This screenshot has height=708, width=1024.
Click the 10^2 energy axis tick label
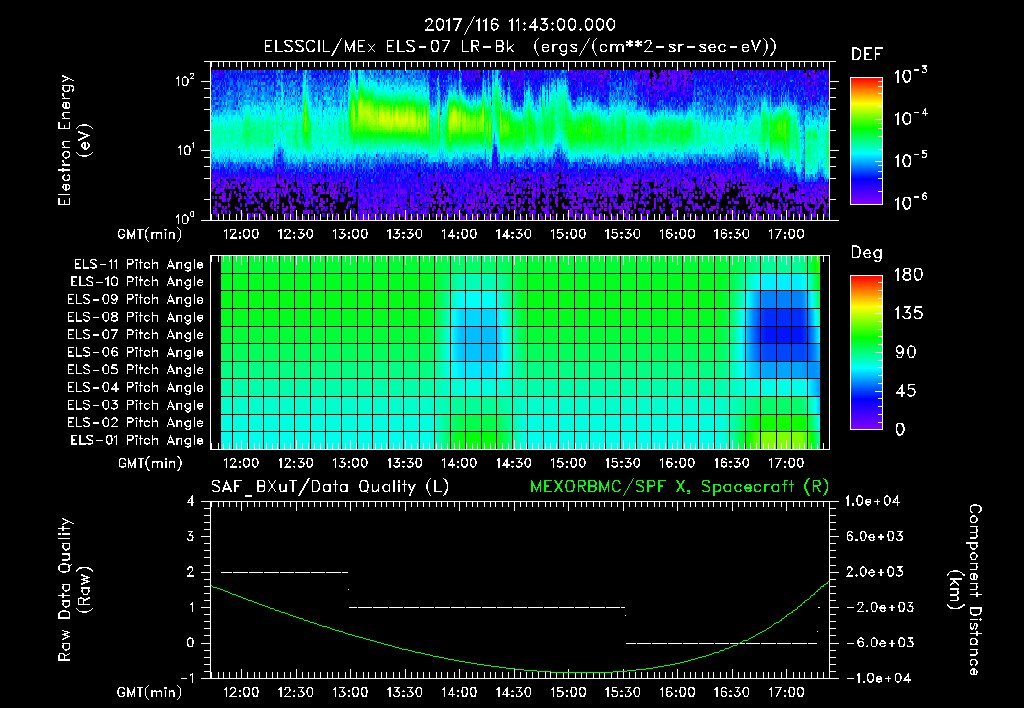click(x=185, y=80)
